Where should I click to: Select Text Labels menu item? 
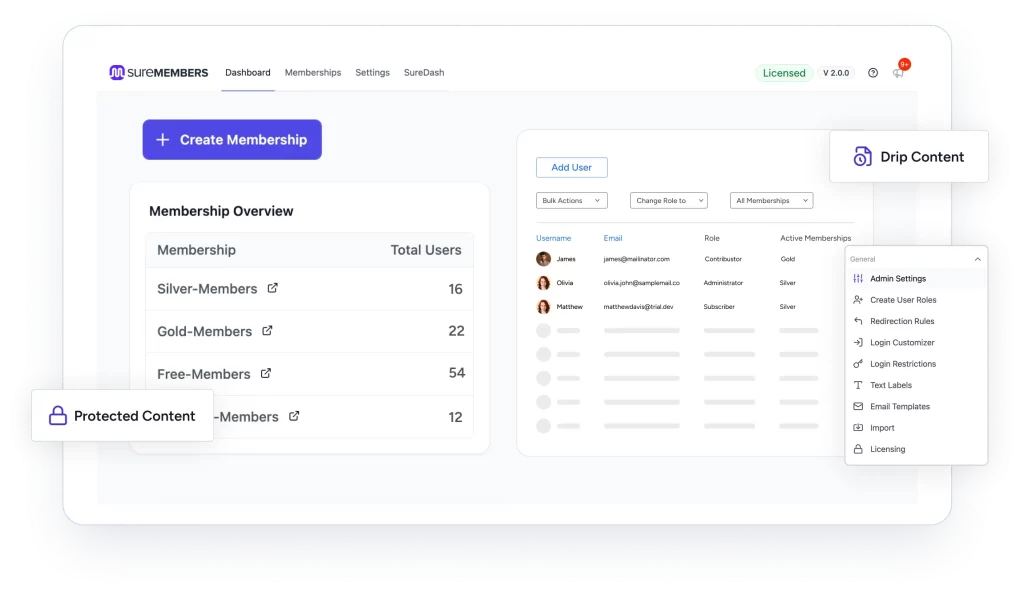click(917, 385)
